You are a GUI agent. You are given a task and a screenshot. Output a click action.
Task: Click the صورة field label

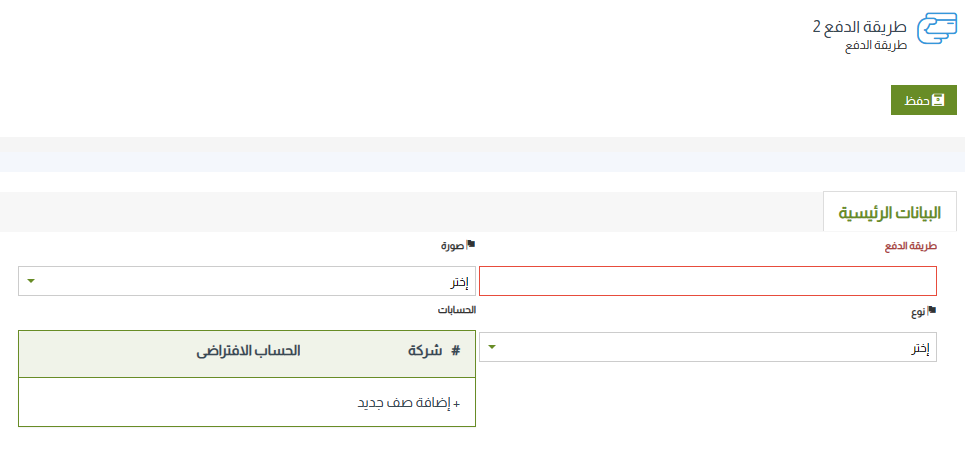coord(453,245)
